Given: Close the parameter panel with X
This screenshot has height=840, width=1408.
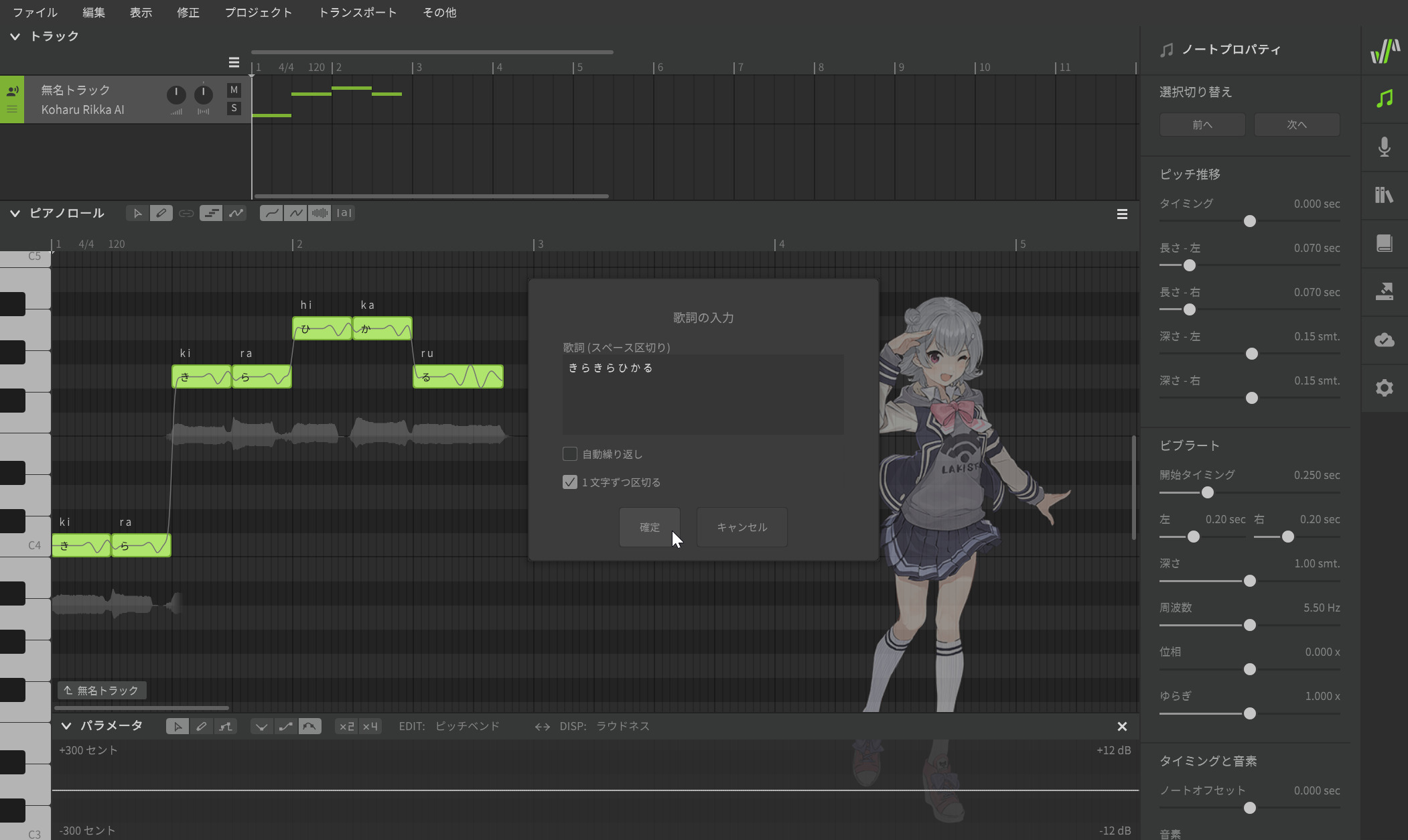Looking at the screenshot, I should [1122, 727].
